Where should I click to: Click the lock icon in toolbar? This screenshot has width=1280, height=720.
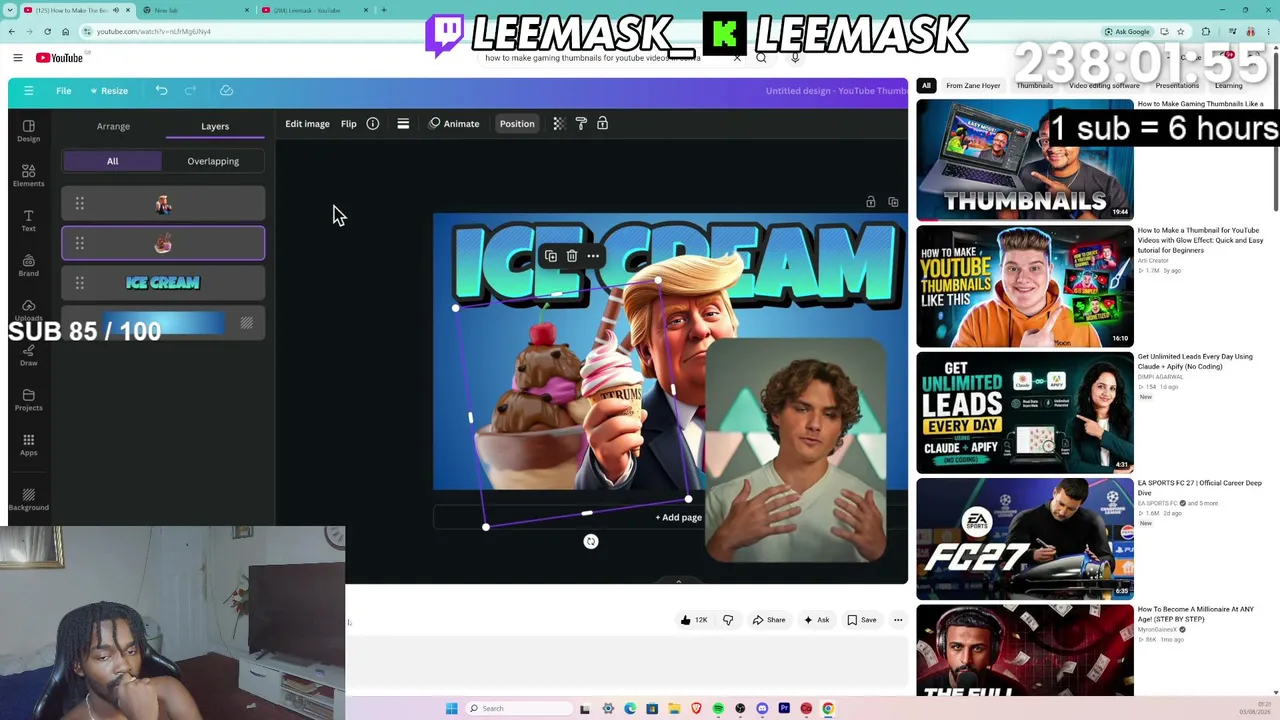tap(602, 124)
